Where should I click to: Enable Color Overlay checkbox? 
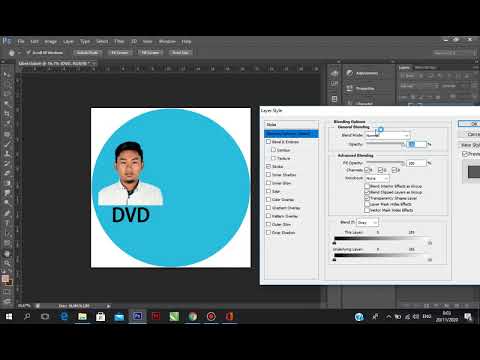point(268,199)
